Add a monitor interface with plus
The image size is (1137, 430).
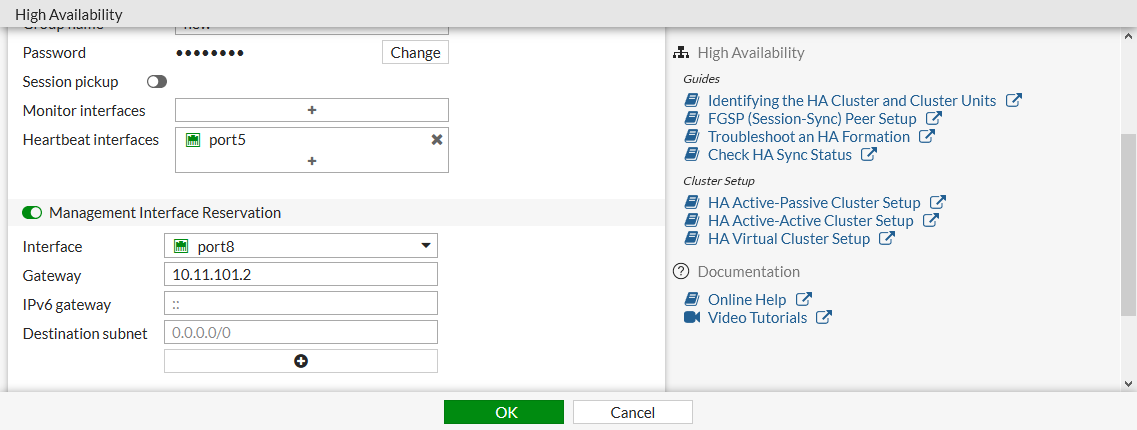312,110
